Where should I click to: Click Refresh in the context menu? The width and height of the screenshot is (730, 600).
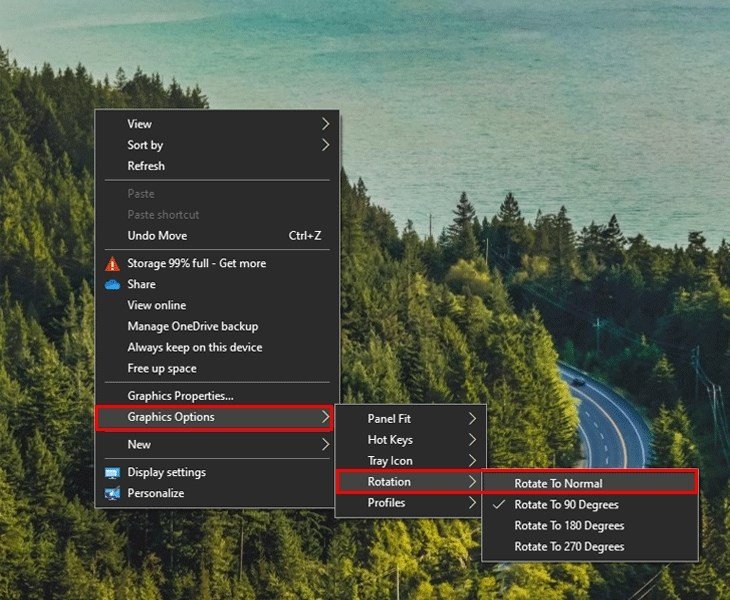click(146, 166)
